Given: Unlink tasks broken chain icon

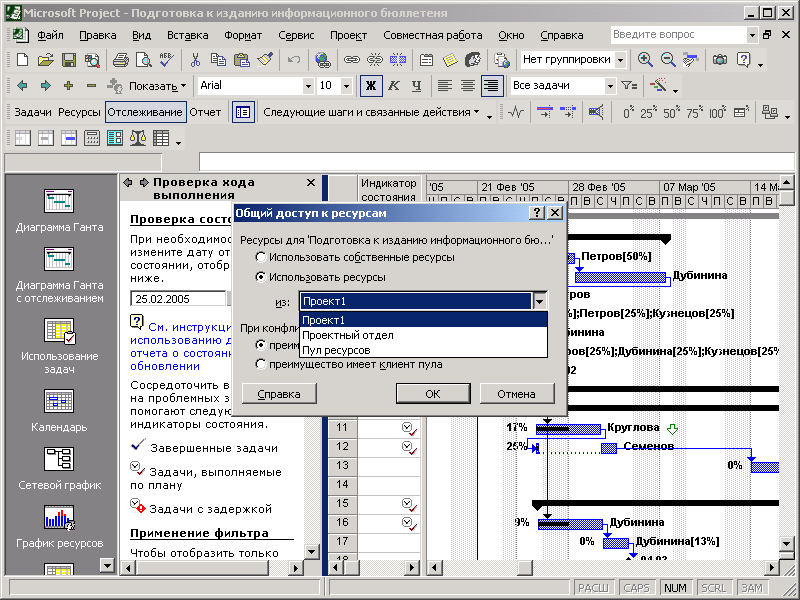Looking at the screenshot, I should [x=374, y=60].
